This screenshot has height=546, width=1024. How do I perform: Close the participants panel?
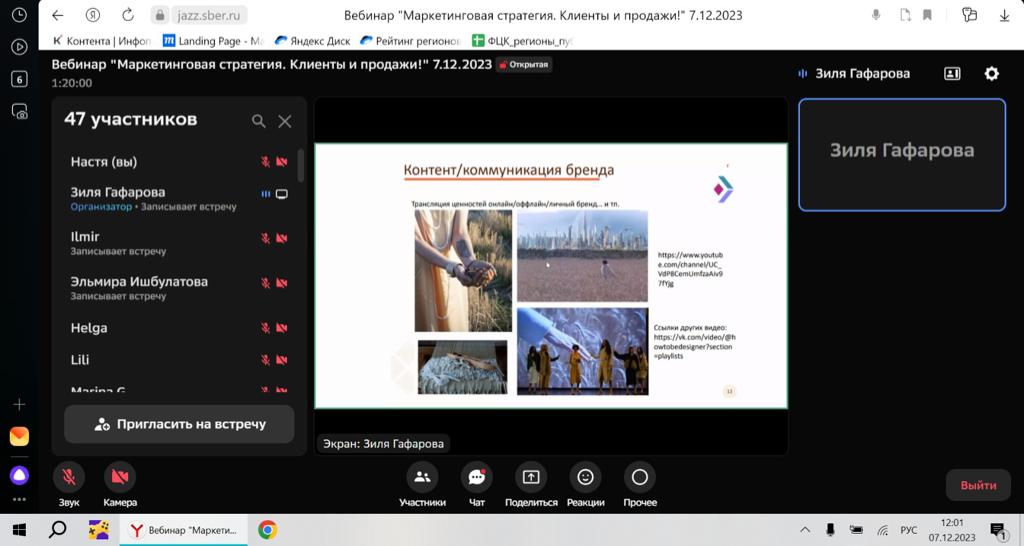point(285,121)
